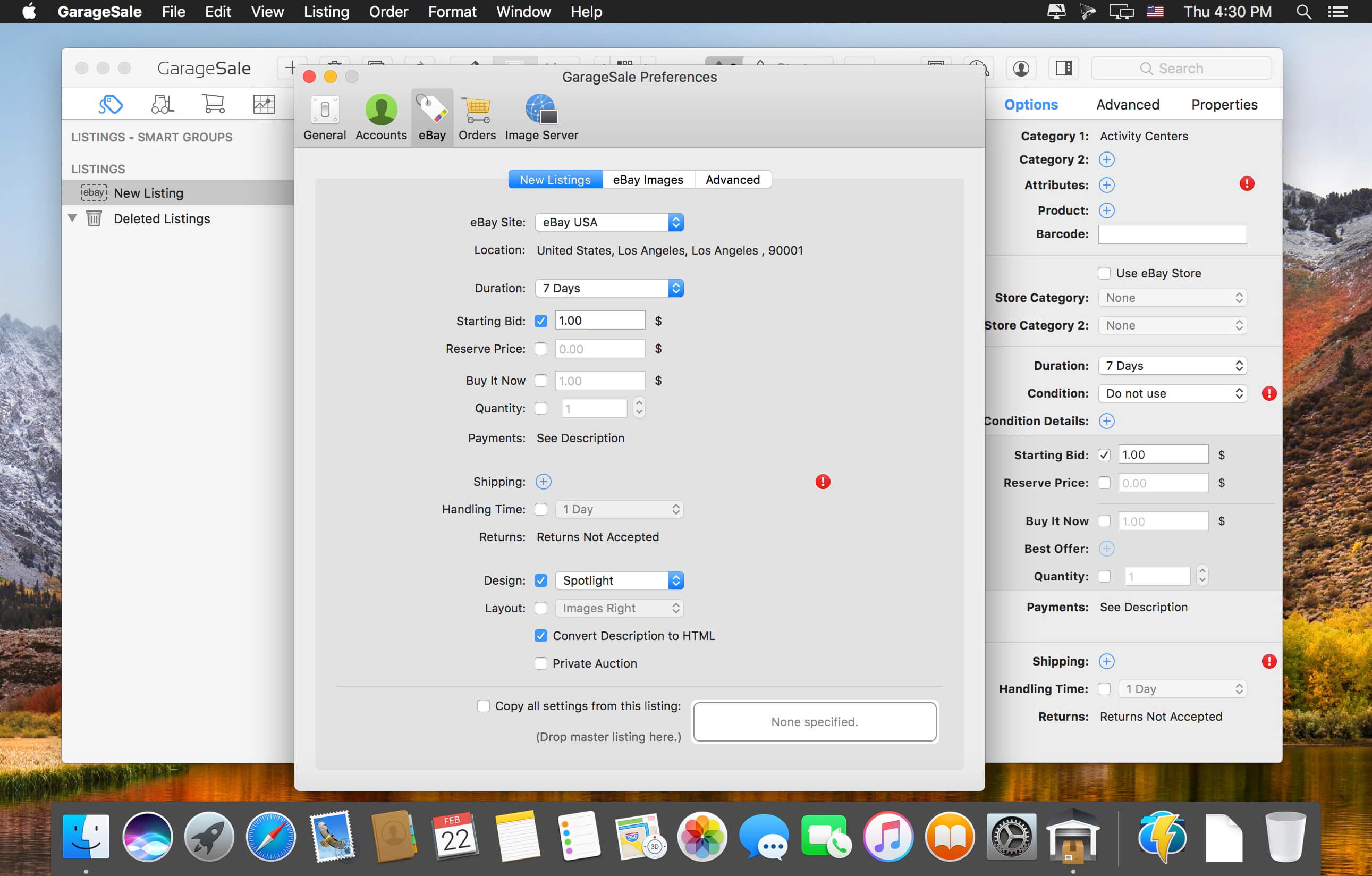Click the Barcode input field
1372x876 pixels.
(x=1172, y=234)
